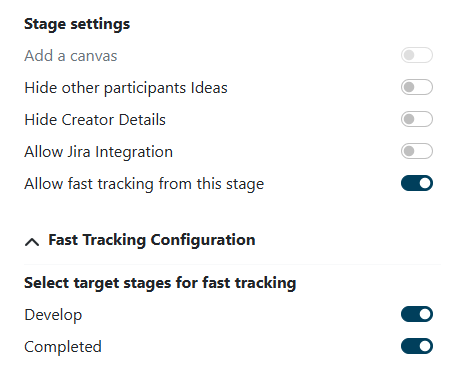Click the Fast Tracking Configuration section title
This screenshot has width=462, height=382.
pos(152,240)
